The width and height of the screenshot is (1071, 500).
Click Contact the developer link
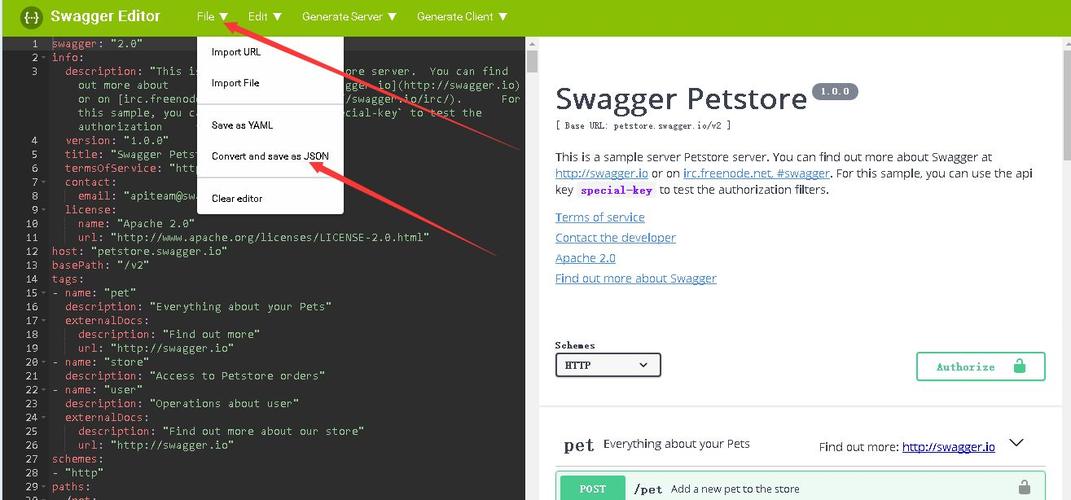(615, 238)
